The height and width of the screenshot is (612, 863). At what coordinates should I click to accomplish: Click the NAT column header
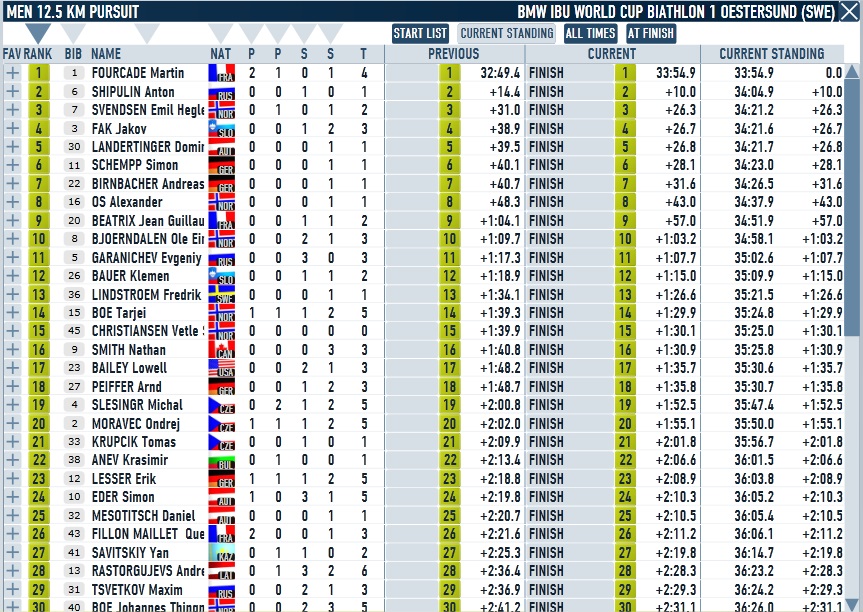(x=221, y=54)
